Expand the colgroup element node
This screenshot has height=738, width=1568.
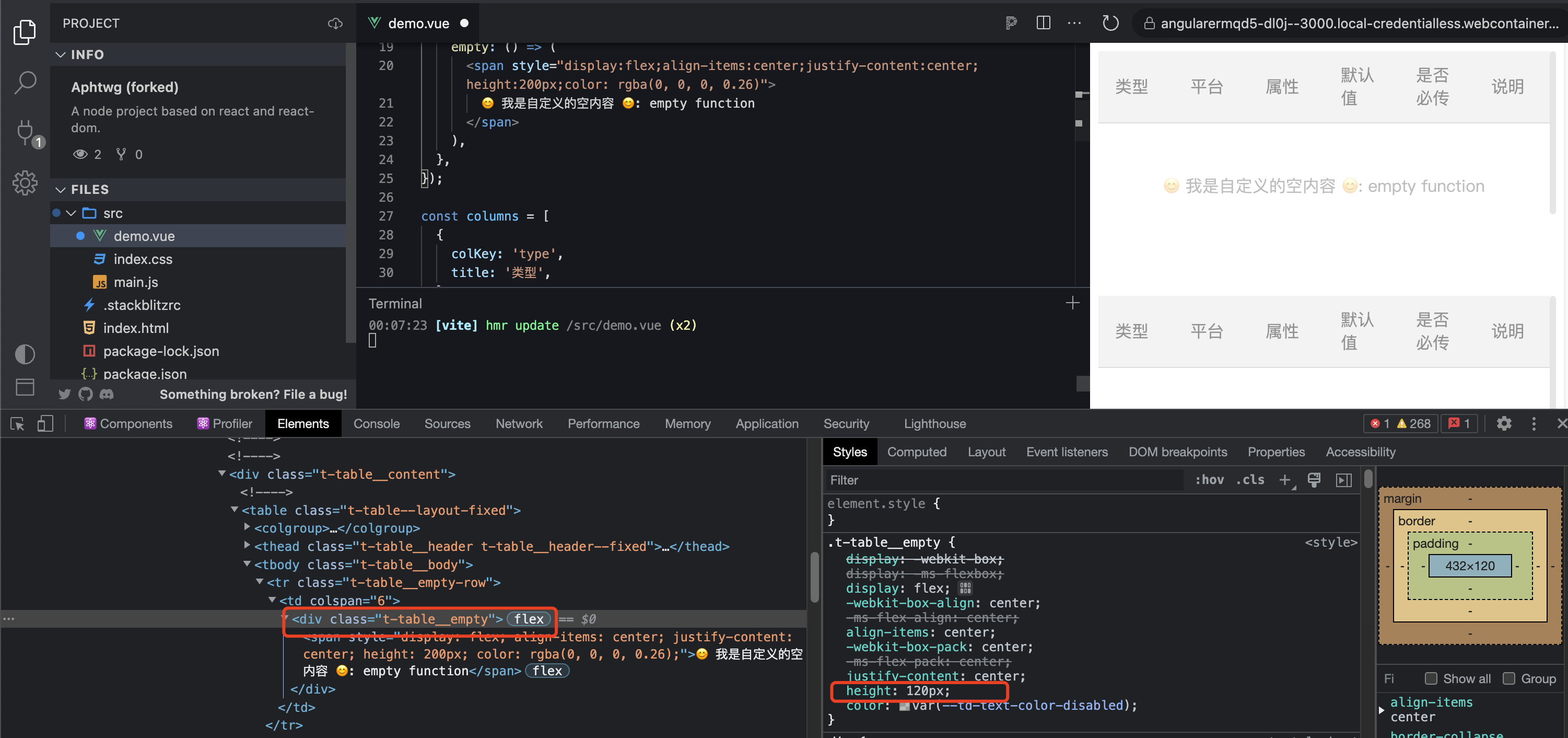(x=247, y=527)
